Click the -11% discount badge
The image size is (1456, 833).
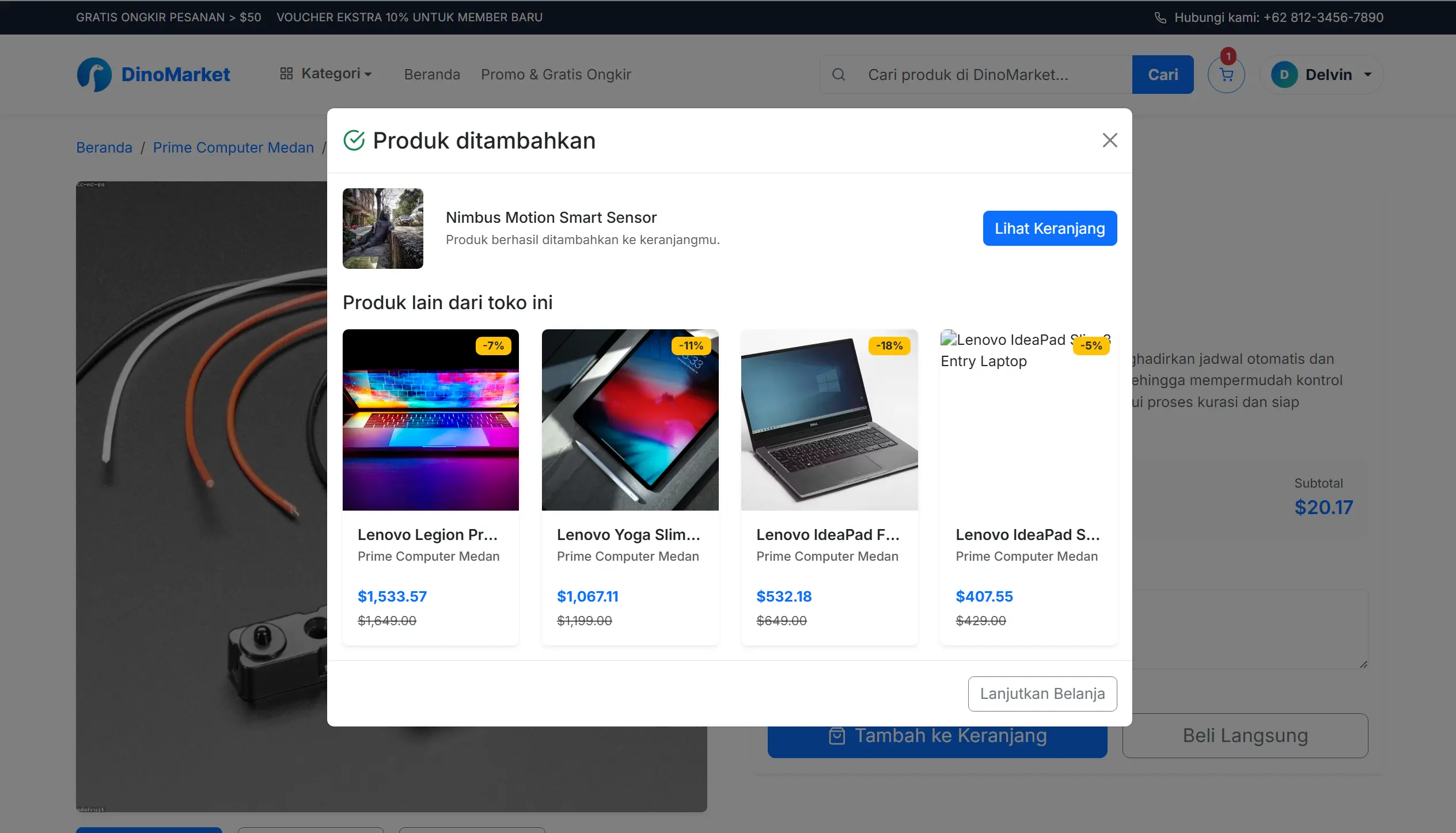pos(691,346)
